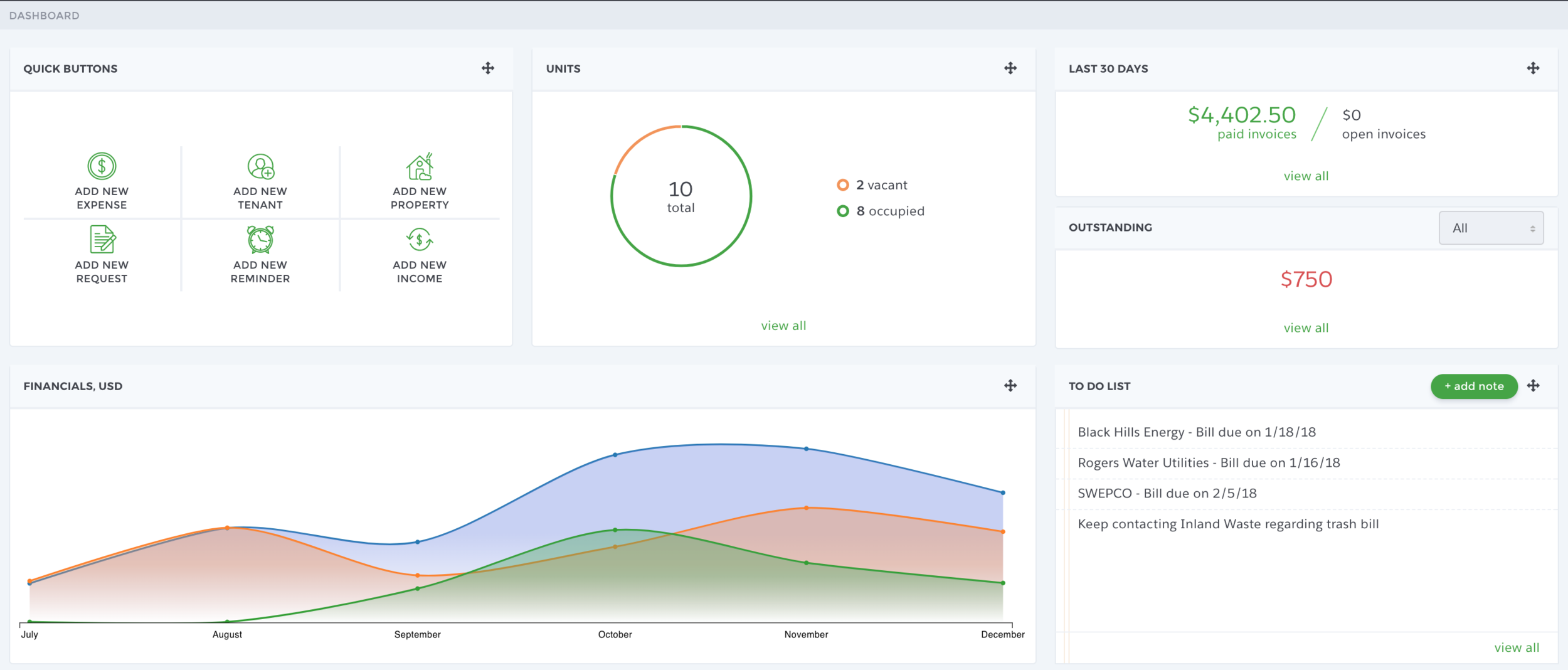The height and width of the screenshot is (670, 1568).
Task: Select the Black Hills Energy bill note
Action: tap(1197, 432)
